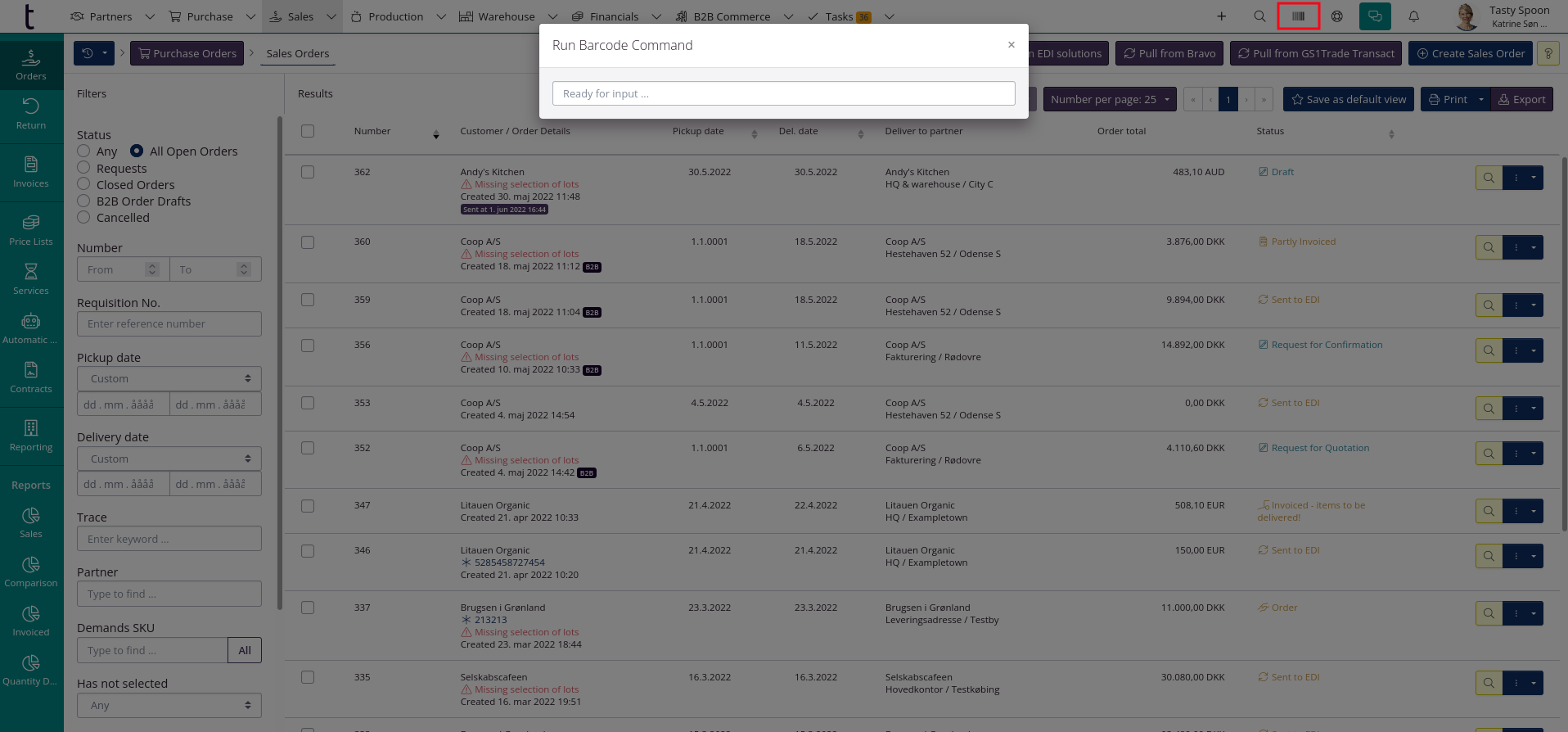Open the Pickup date Custom dropdown
Viewport: 1568px width, 732px height.
point(169,379)
